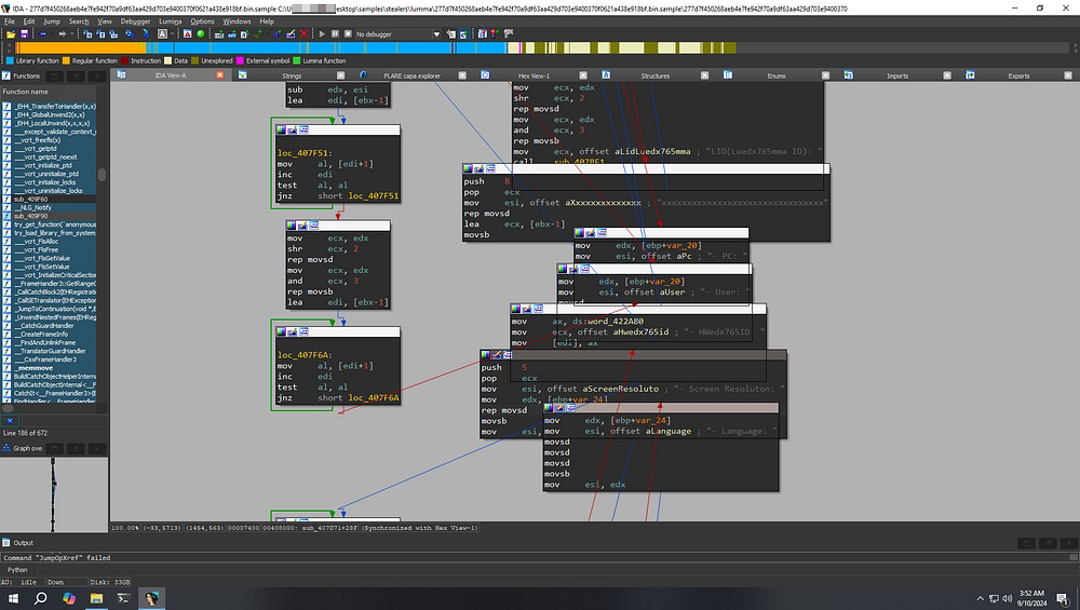
Task: Open the Lumina menu
Action: 170,21
